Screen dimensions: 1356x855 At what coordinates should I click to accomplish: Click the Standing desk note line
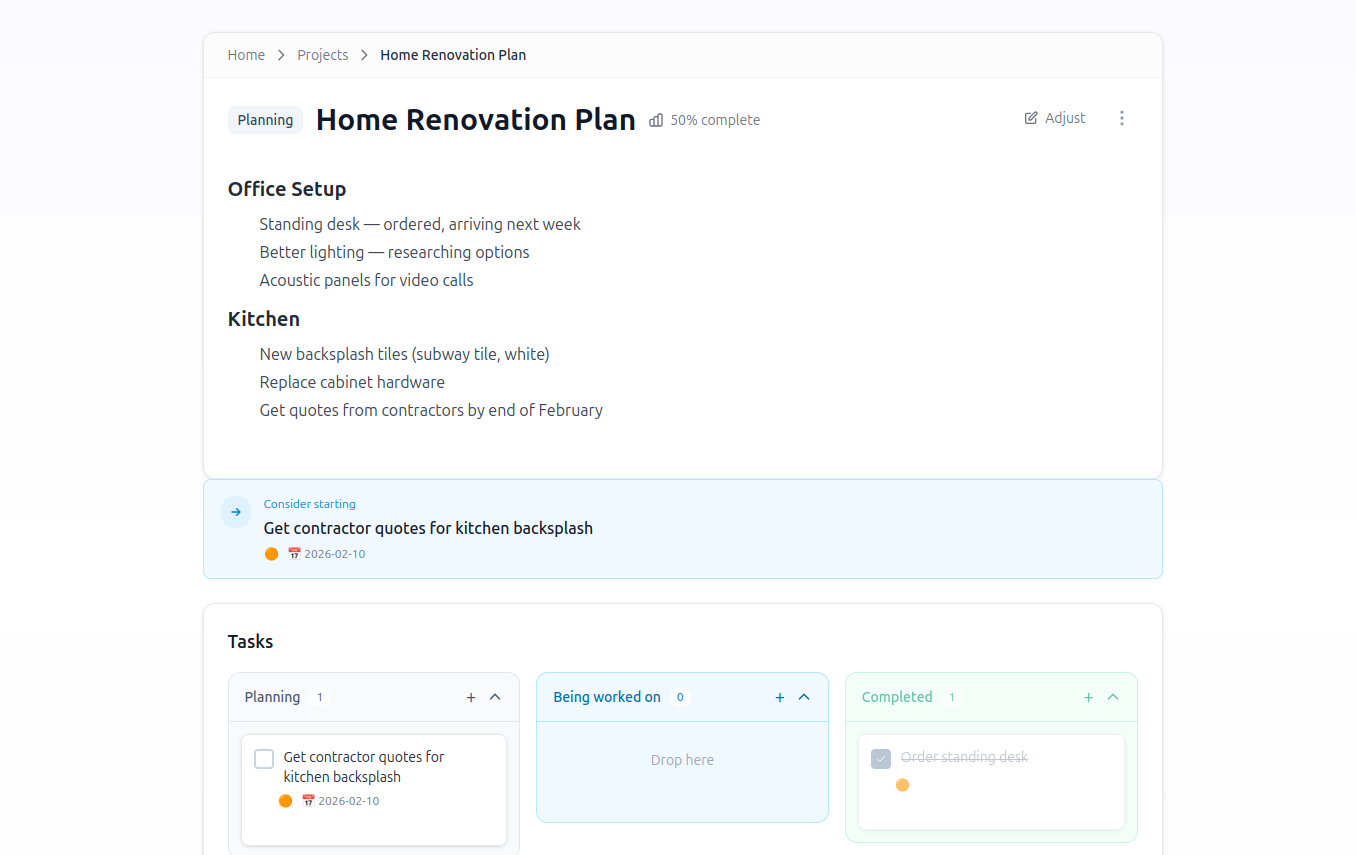[420, 224]
